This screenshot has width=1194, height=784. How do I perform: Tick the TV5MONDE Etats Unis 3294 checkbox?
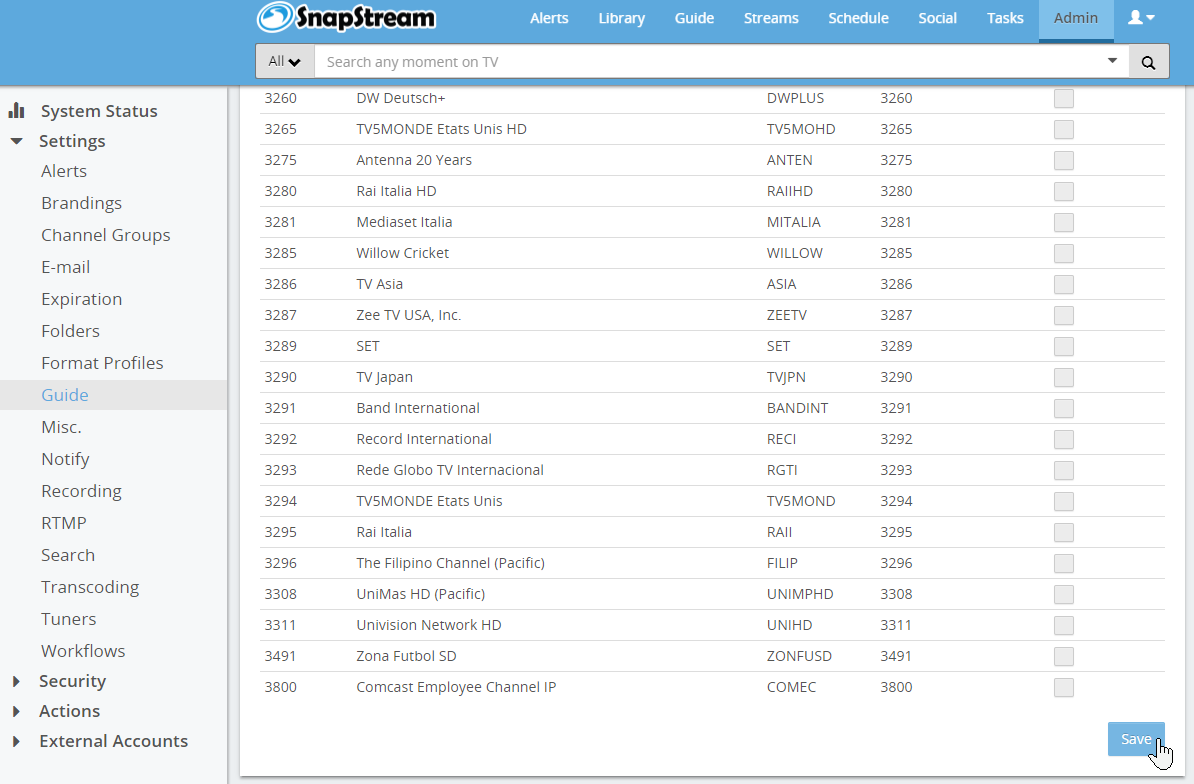point(1064,502)
